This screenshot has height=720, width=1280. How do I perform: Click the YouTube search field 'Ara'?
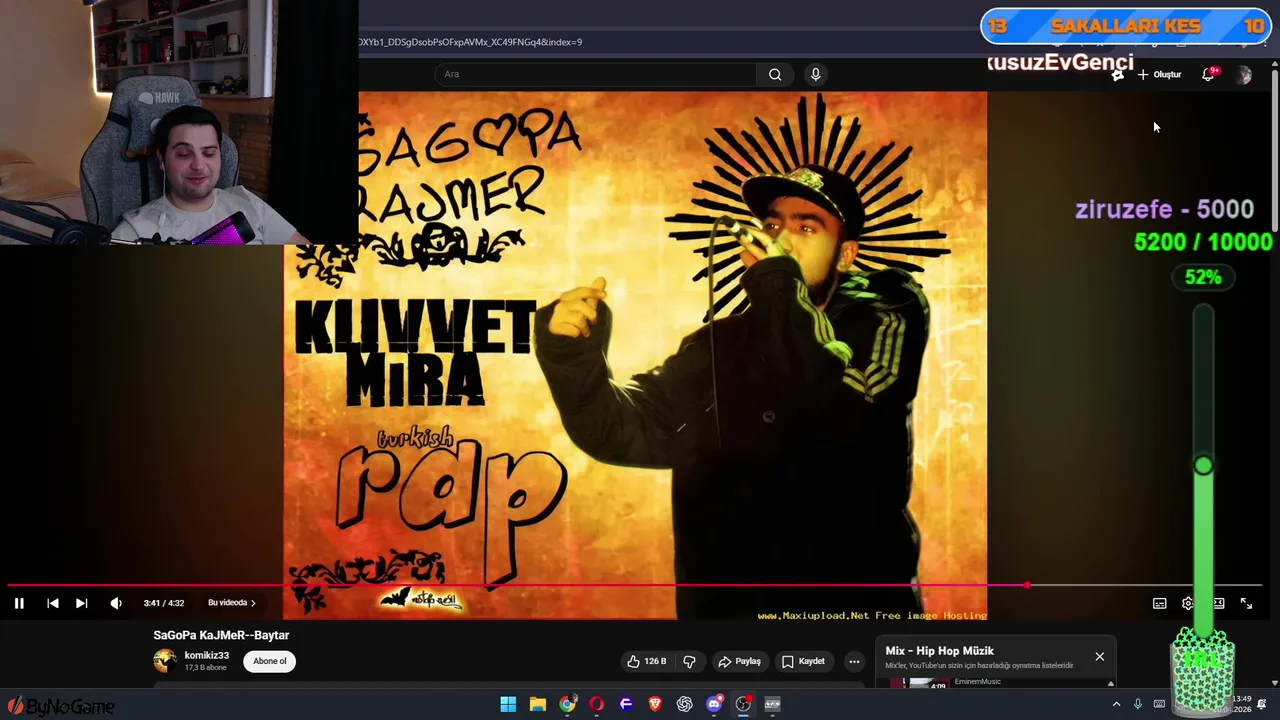(597, 74)
